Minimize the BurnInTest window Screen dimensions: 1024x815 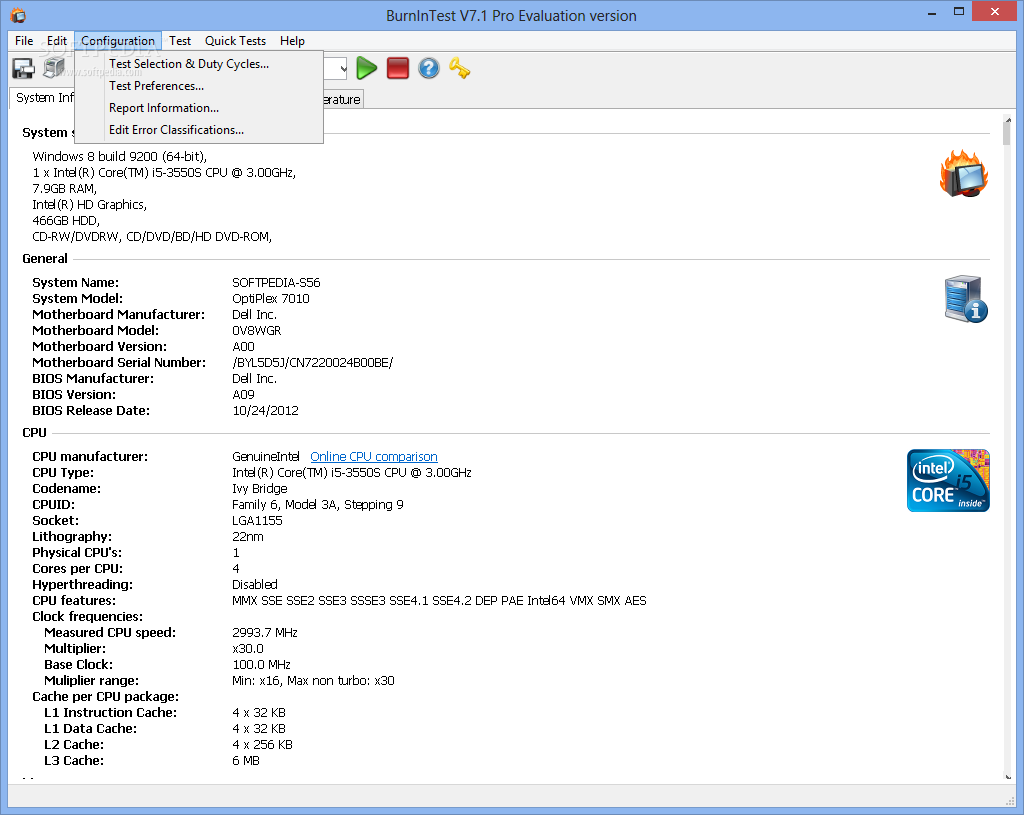pyautogui.click(x=932, y=12)
